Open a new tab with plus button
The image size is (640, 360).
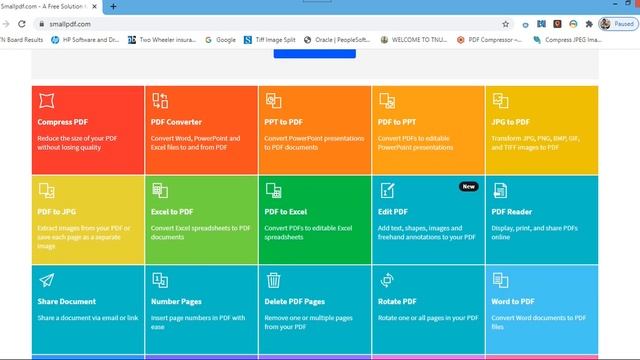pos(113,7)
